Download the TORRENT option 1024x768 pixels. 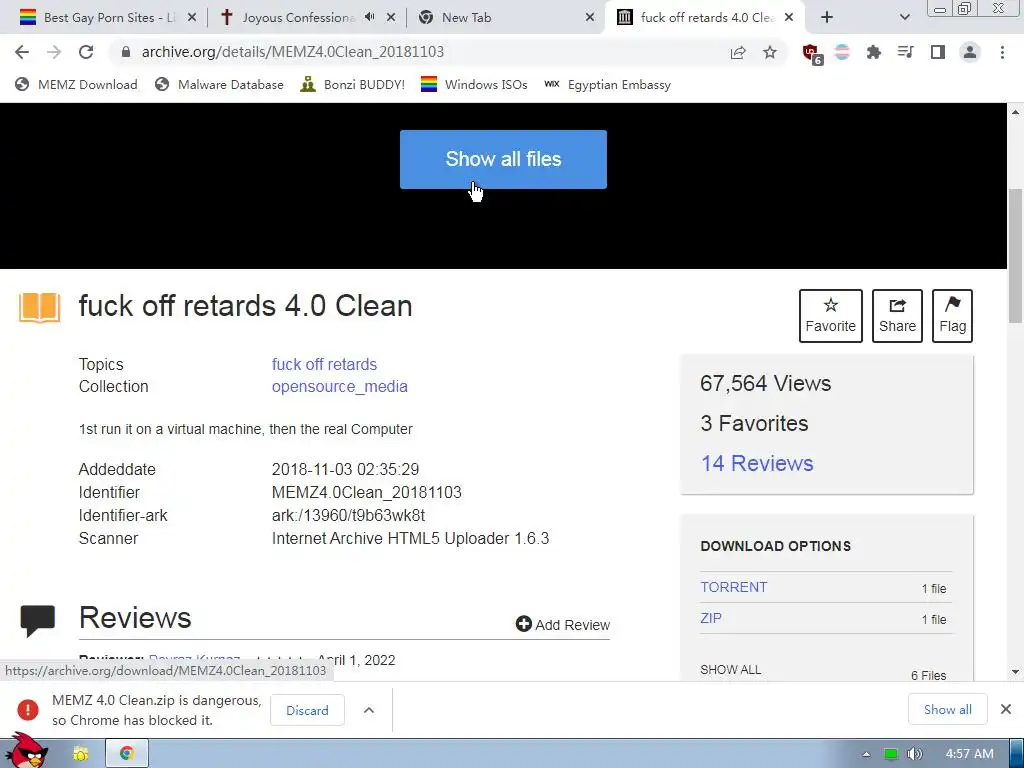pos(733,587)
